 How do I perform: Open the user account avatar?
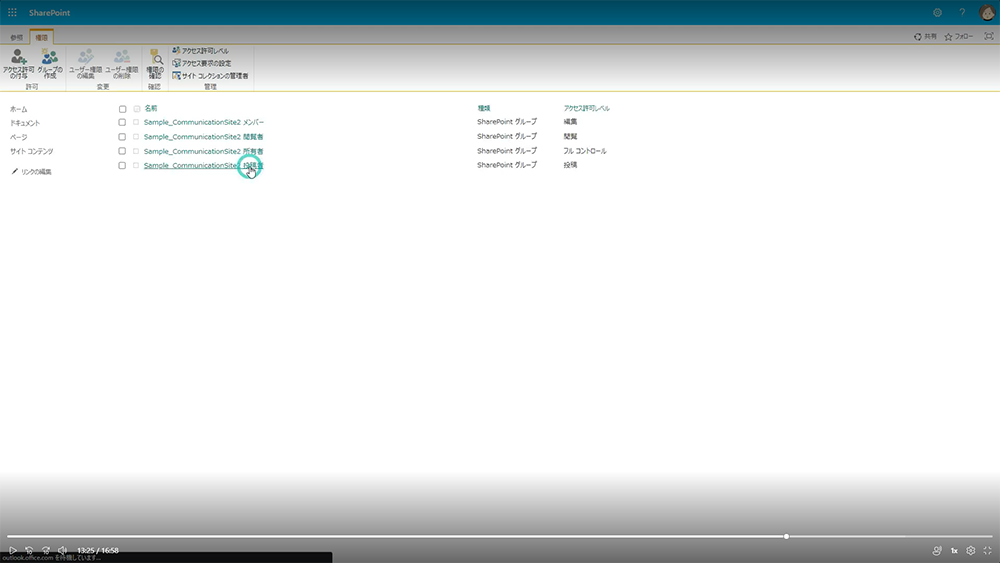(987, 13)
